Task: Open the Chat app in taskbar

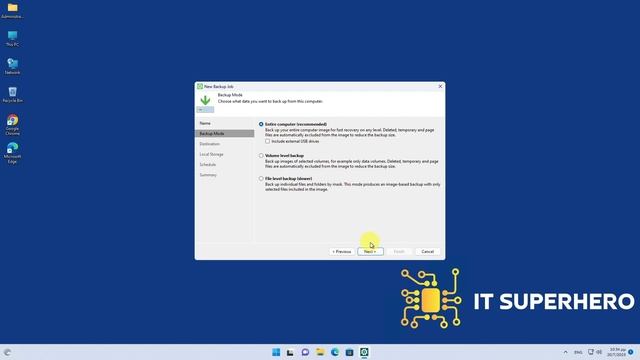Action: [x=305, y=352]
